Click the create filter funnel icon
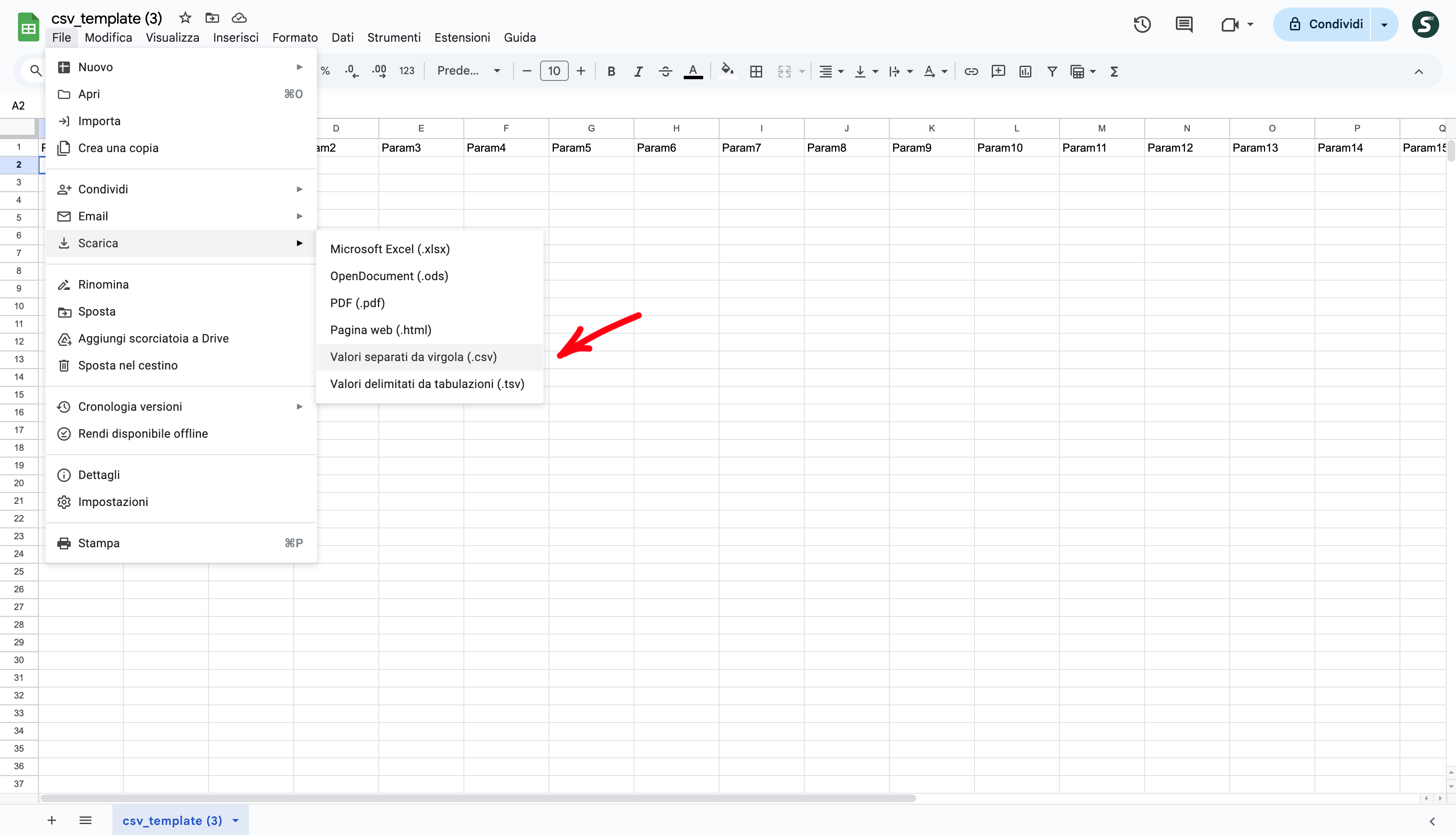Image resolution: width=1456 pixels, height=835 pixels. point(1052,71)
